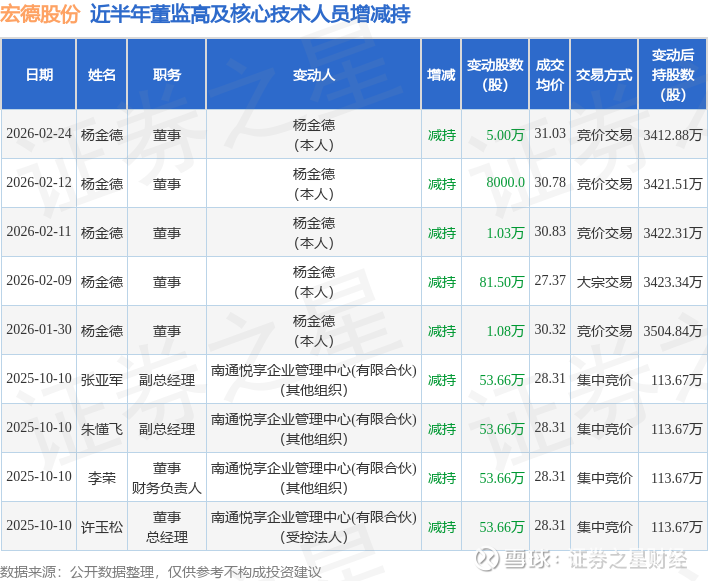Select the date cell 2026-02-11
This screenshot has width=708, height=581.
pos(39,232)
